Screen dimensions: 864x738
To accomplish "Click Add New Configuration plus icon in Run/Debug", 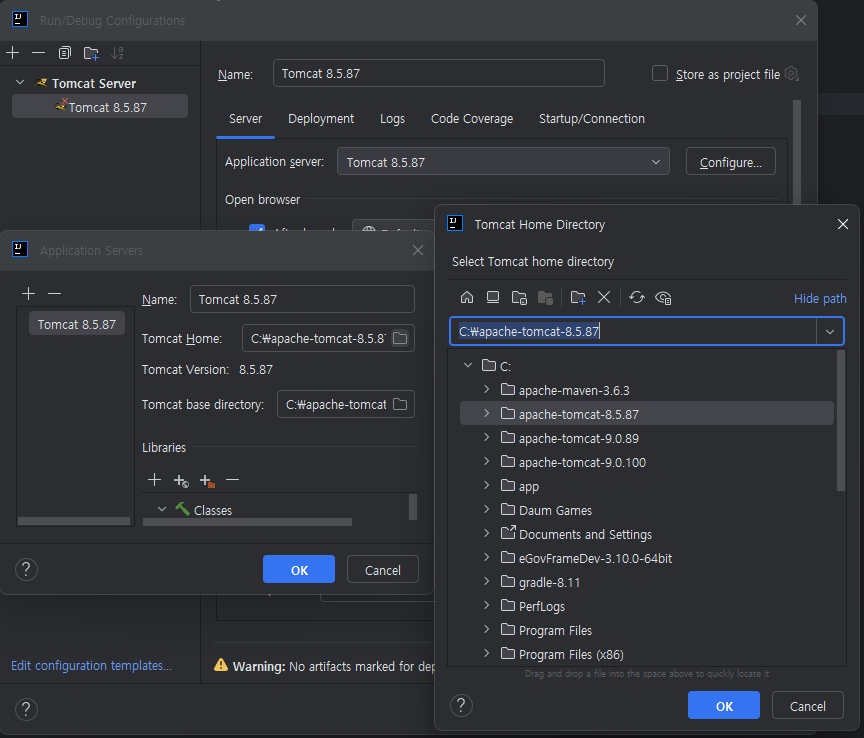I will pos(12,53).
